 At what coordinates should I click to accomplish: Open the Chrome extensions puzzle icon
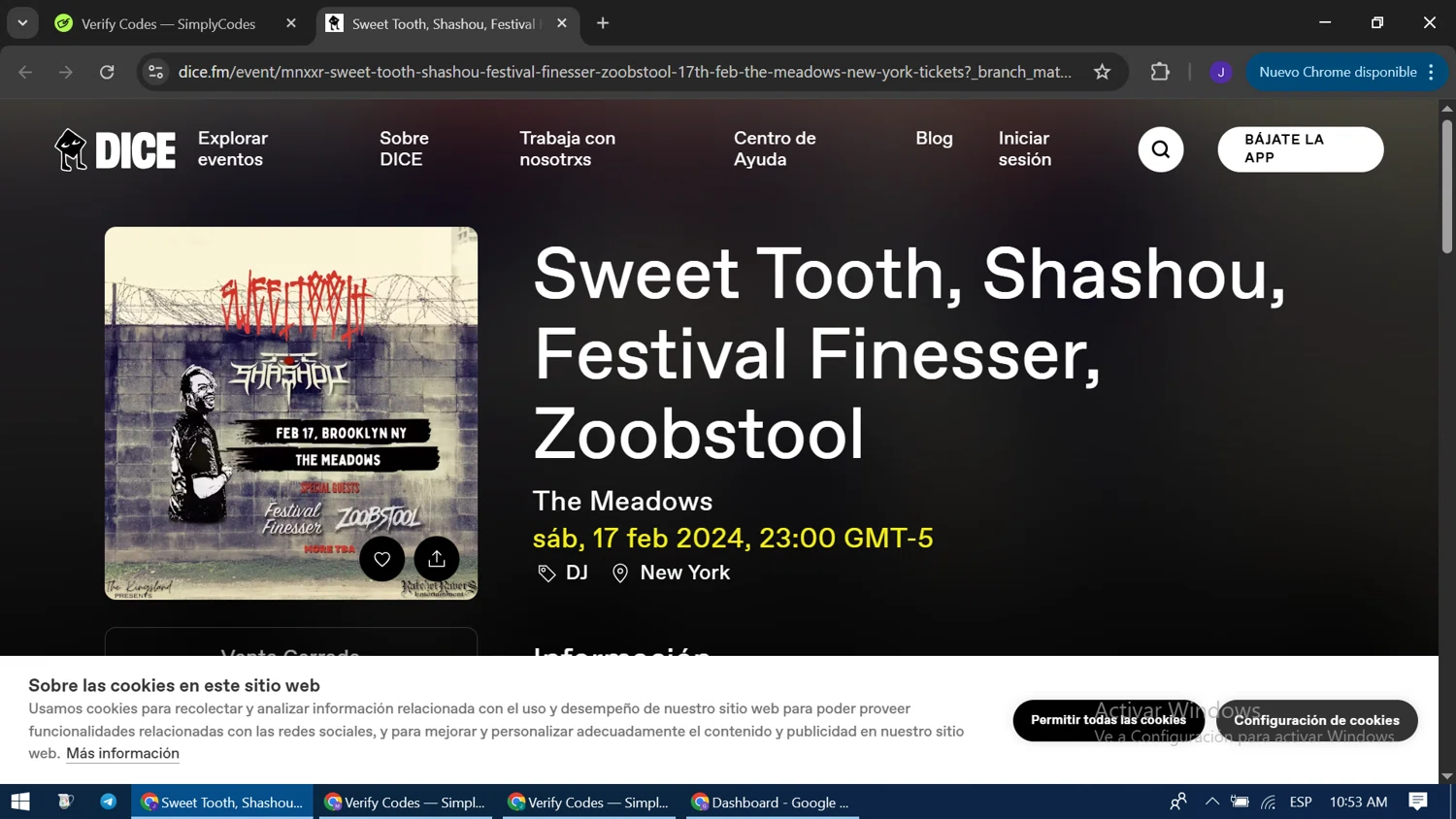click(x=1160, y=72)
